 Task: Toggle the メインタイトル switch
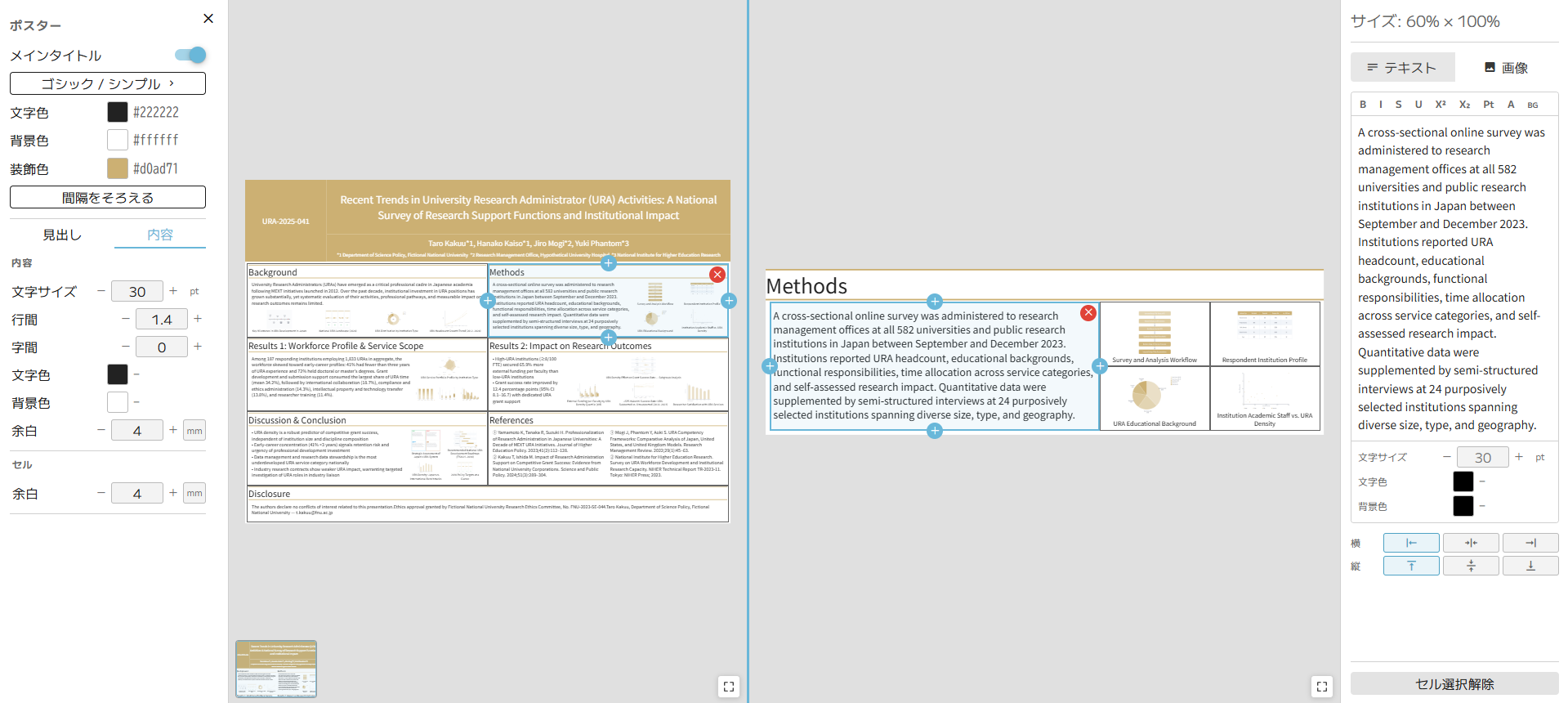[x=190, y=55]
